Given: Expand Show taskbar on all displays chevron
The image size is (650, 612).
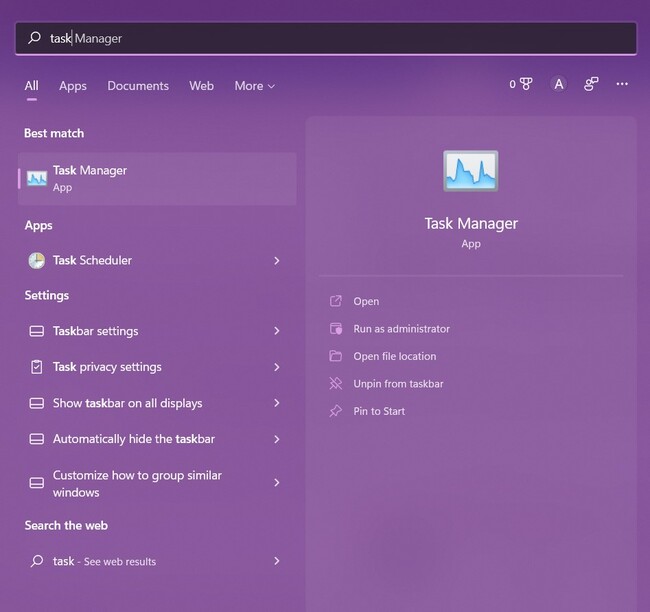Looking at the screenshot, I should (276, 403).
